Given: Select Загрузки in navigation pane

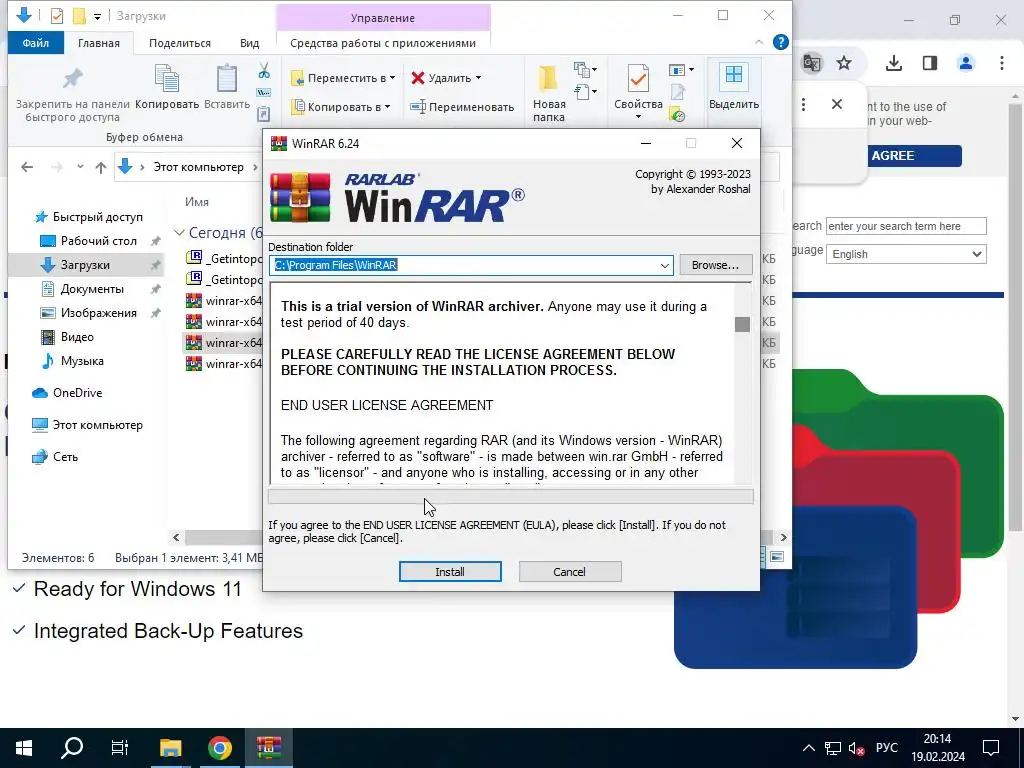Looking at the screenshot, I should (85, 265).
